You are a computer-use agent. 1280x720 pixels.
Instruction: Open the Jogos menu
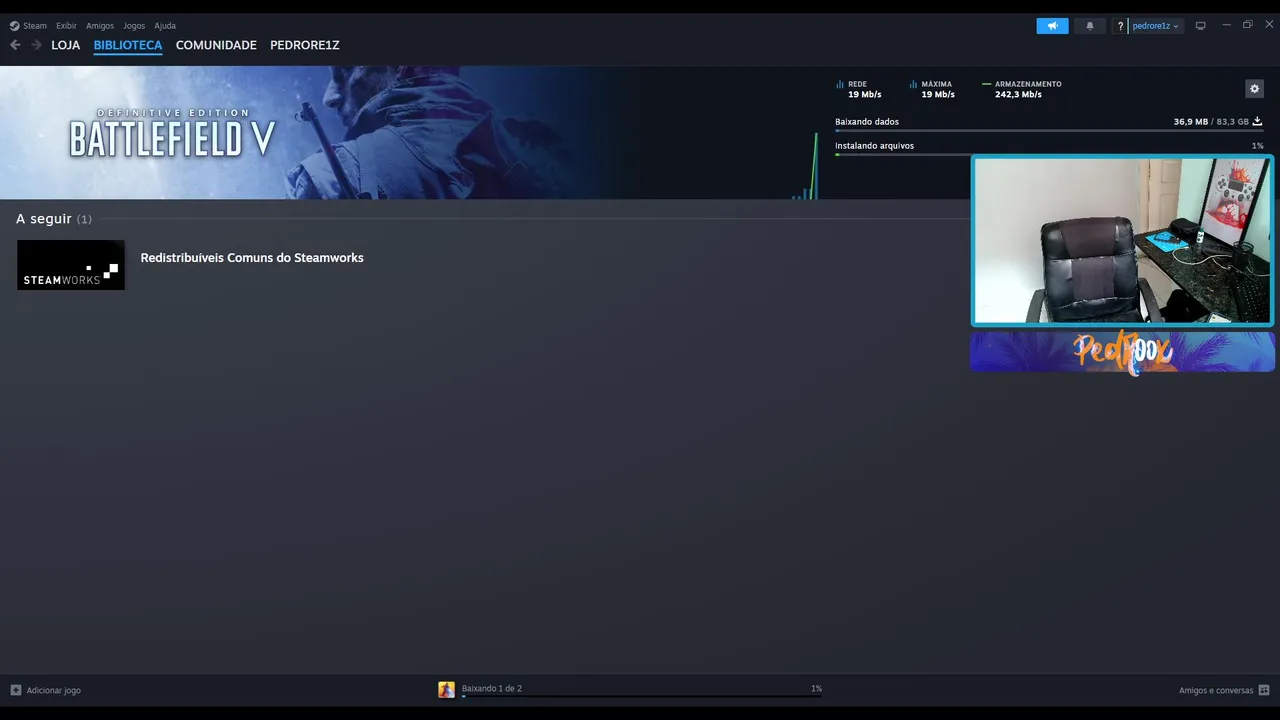tap(134, 26)
